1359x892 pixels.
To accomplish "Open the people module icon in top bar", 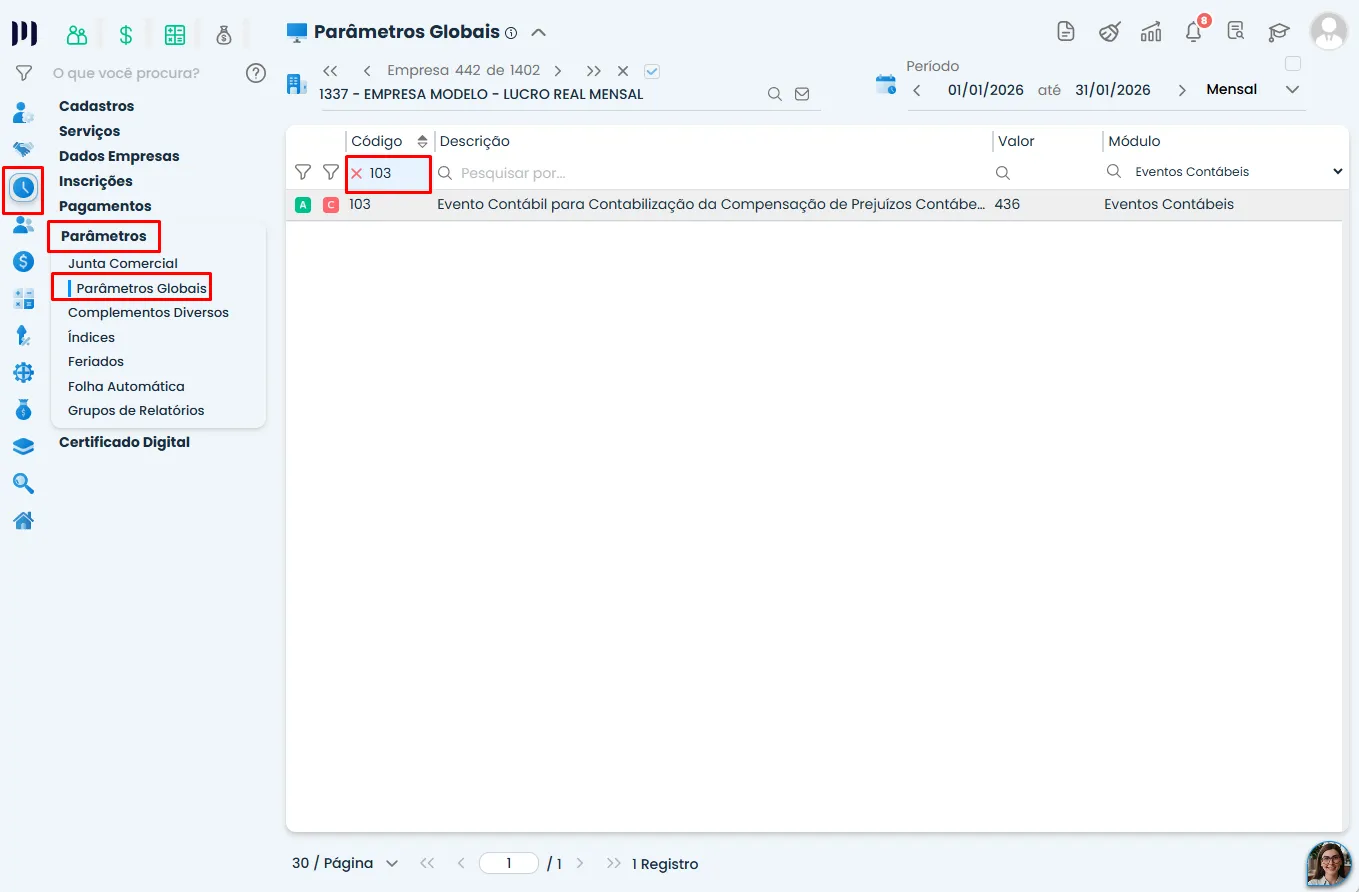I will pyautogui.click(x=77, y=35).
